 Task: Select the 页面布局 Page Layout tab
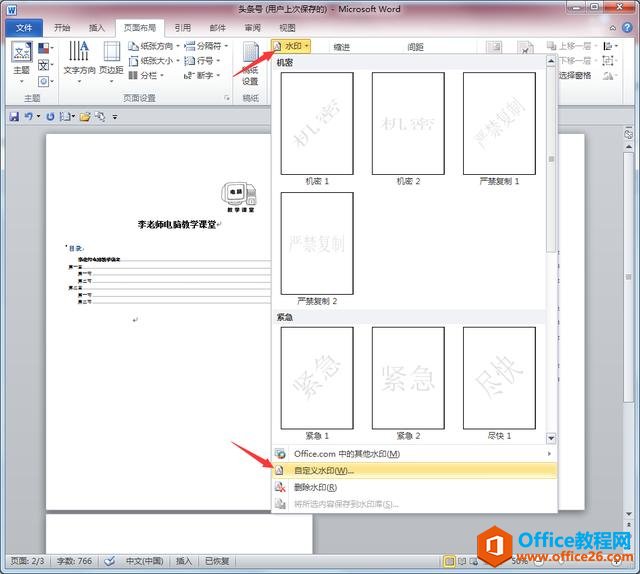140,28
